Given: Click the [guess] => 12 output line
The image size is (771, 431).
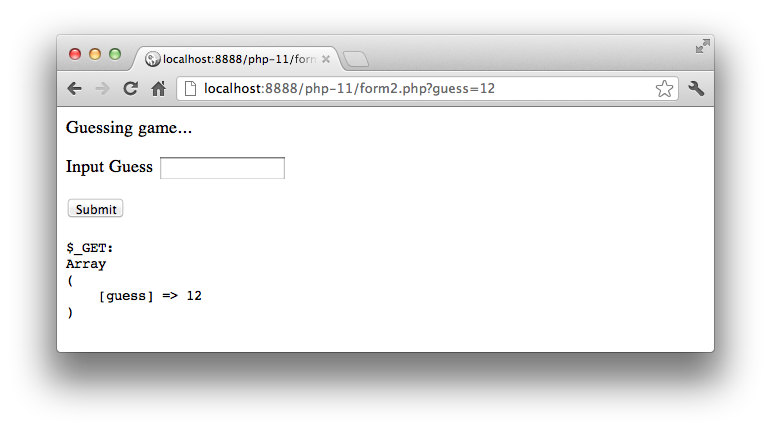Looking at the screenshot, I should [x=150, y=296].
